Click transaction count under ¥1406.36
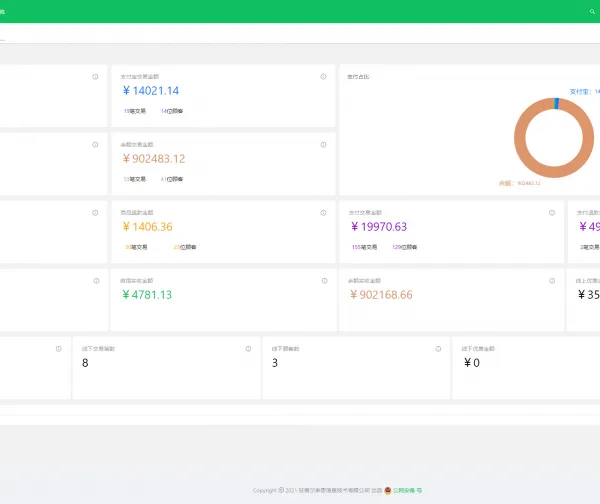The height and width of the screenshot is (504, 600). pos(136,247)
